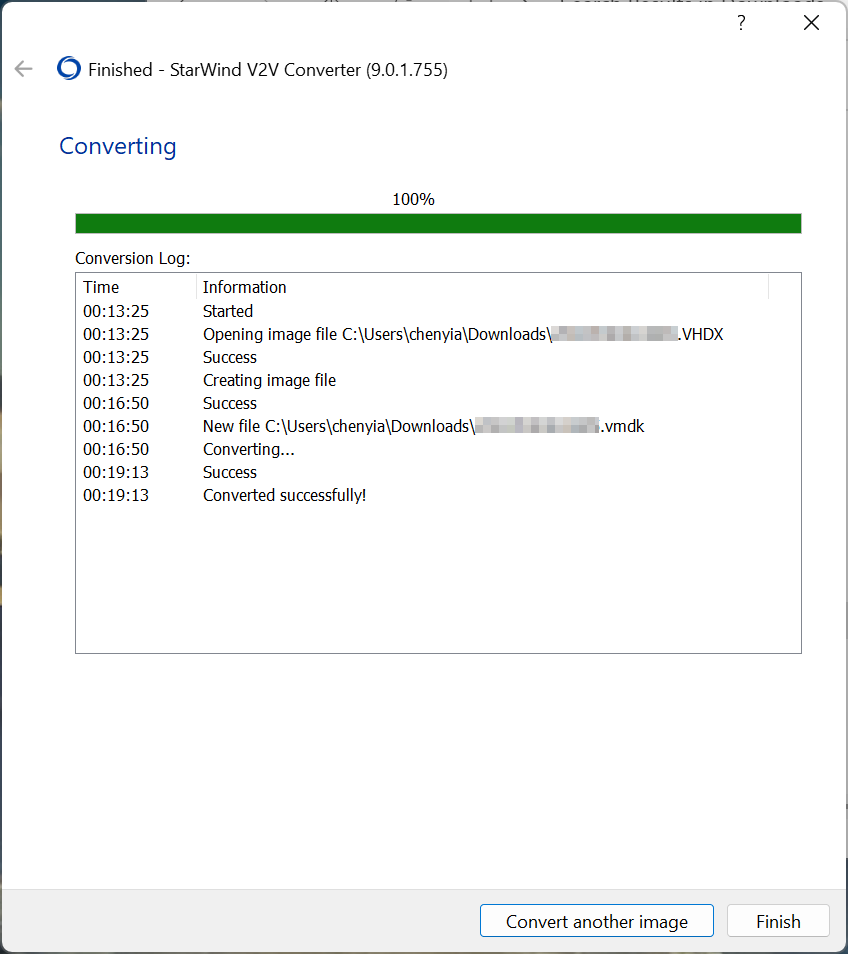Select 'Converted successfully!' log entry
The height and width of the screenshot is (954, 848).
coord(438,495)
